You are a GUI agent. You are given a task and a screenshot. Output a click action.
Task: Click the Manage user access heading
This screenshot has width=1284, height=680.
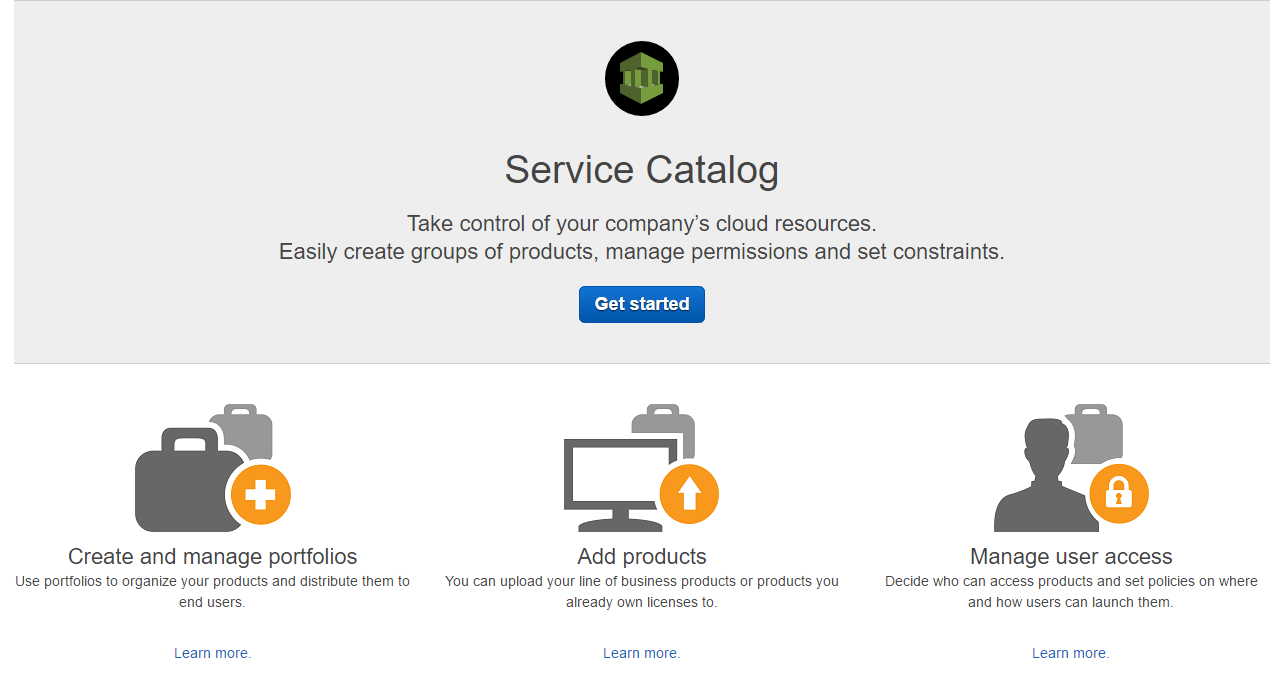point(1071,556)
